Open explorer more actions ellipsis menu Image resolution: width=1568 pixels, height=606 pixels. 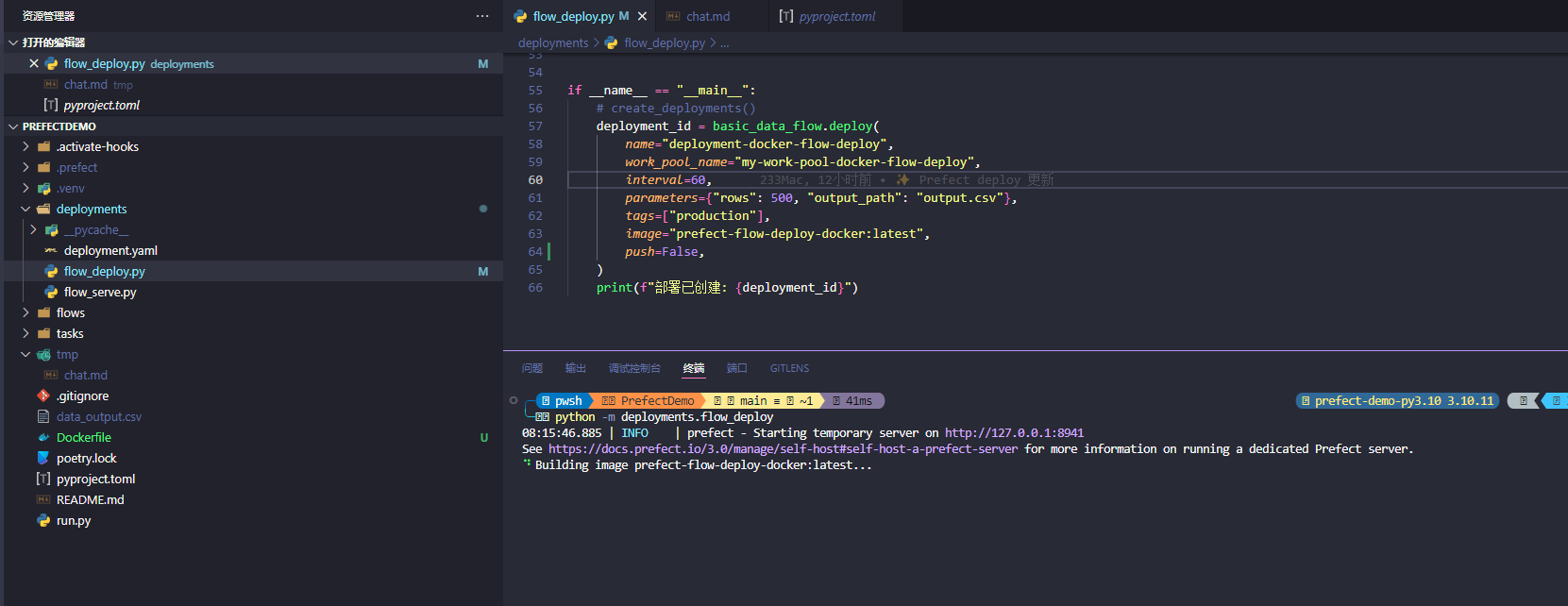(x=482, y=16)
